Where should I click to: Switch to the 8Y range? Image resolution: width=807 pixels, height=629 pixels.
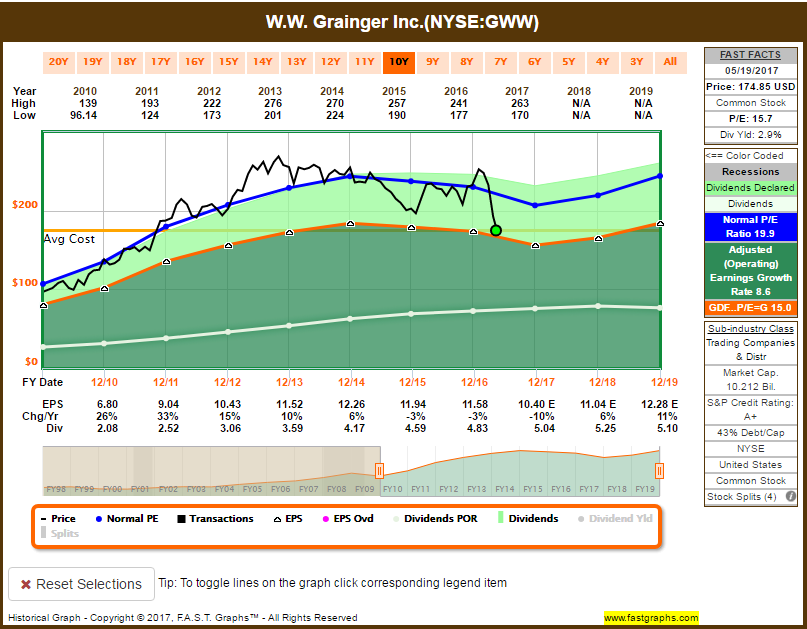pos(466,62)
